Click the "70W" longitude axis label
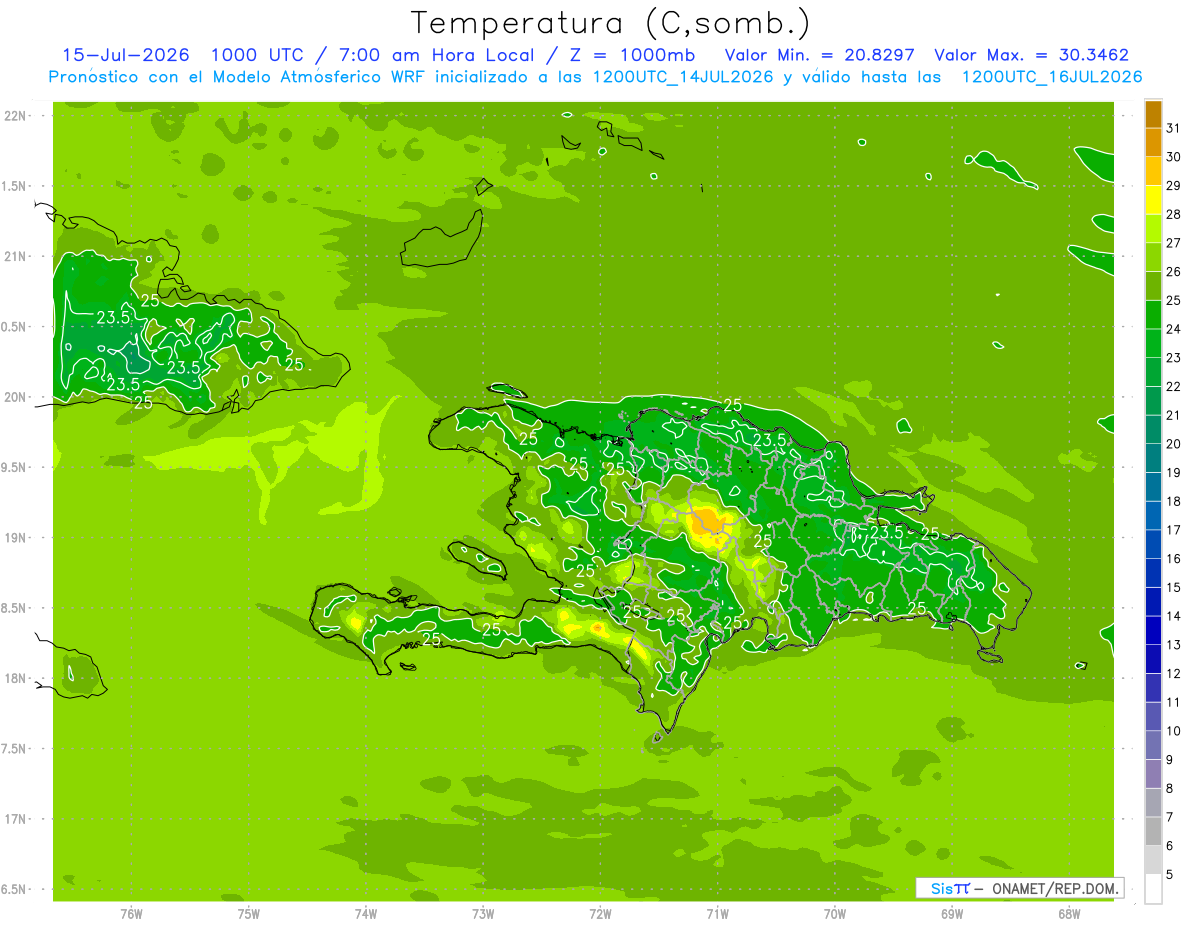 (x=835, y=914)
